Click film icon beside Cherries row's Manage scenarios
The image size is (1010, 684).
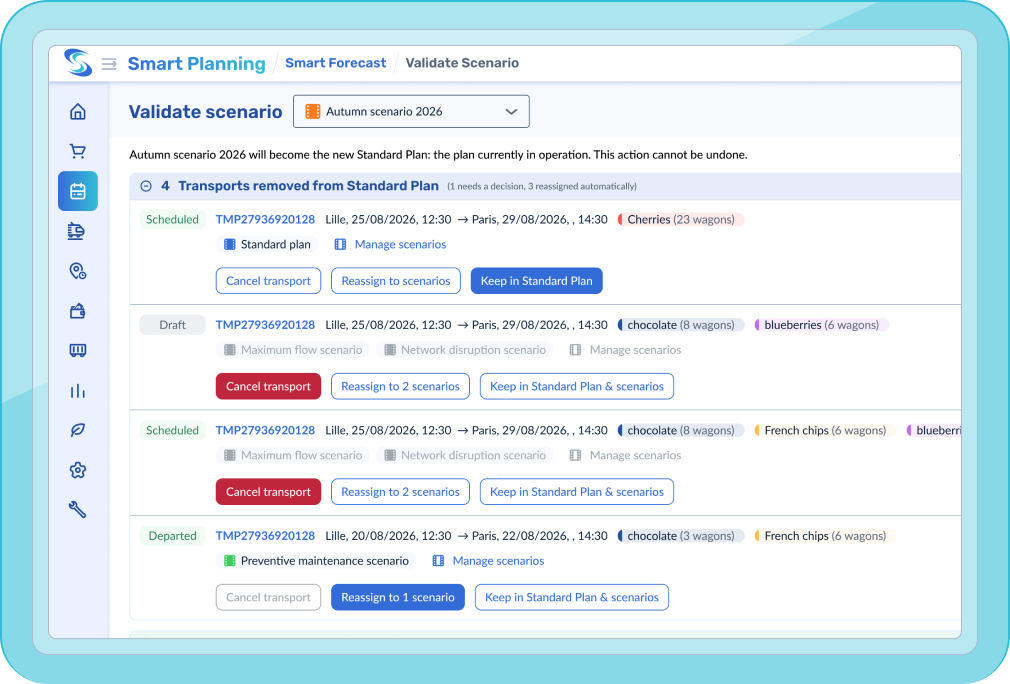click(x=340, y=245)
